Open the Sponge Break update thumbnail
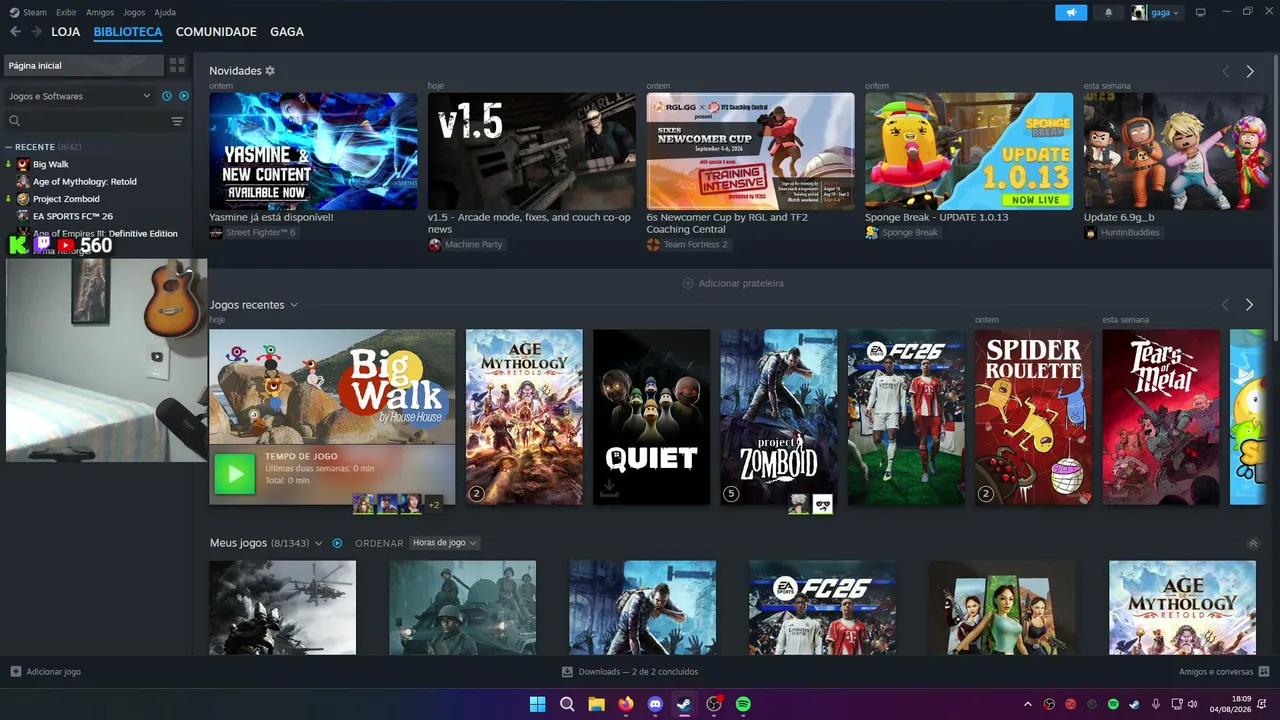 pyautogui.click(x=969, y=151)
